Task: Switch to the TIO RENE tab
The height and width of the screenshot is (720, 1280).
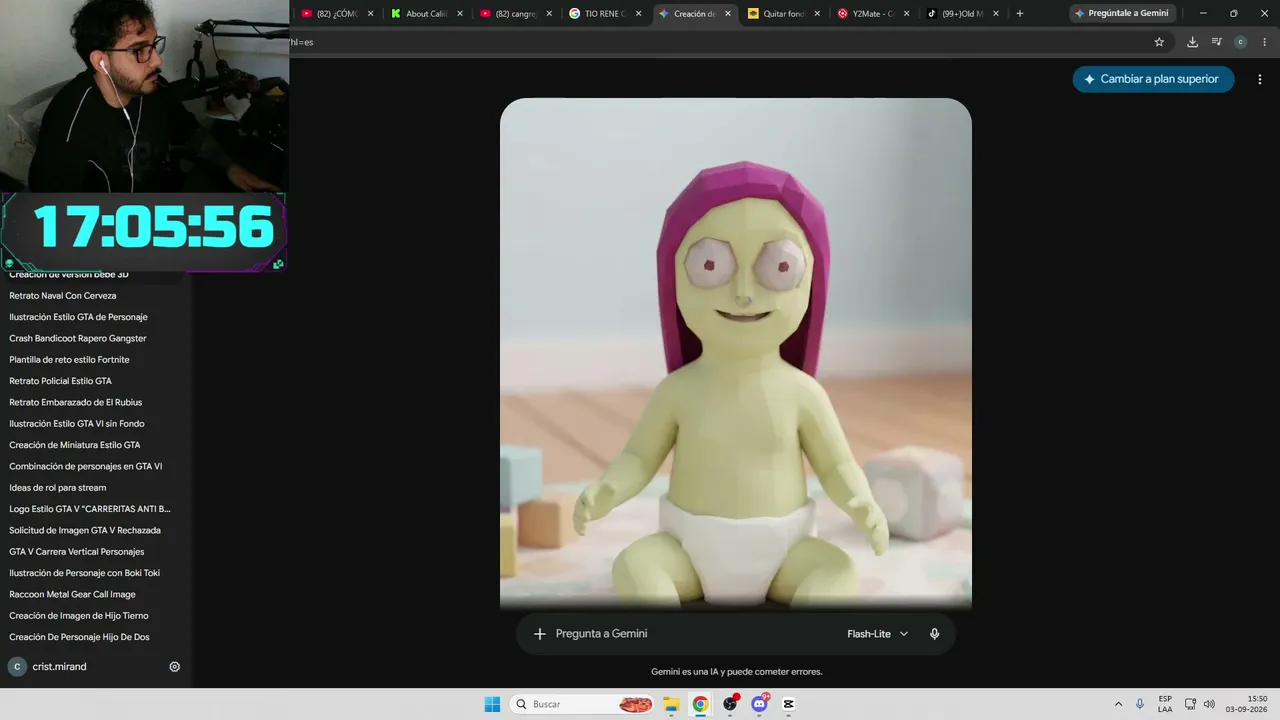Action: 598,14
